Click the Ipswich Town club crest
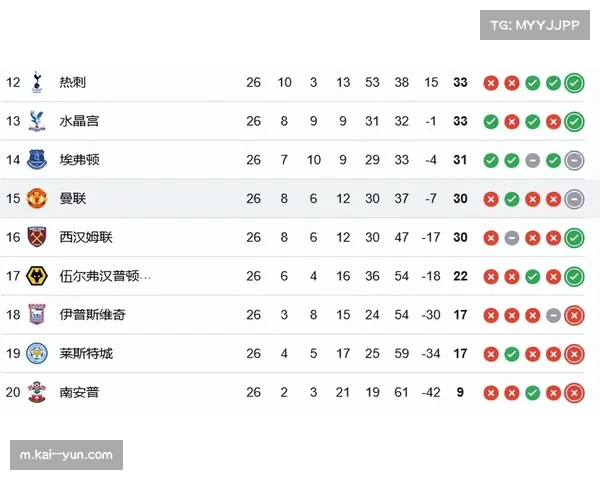The image size is (600, 480). [x=38, y=315]
